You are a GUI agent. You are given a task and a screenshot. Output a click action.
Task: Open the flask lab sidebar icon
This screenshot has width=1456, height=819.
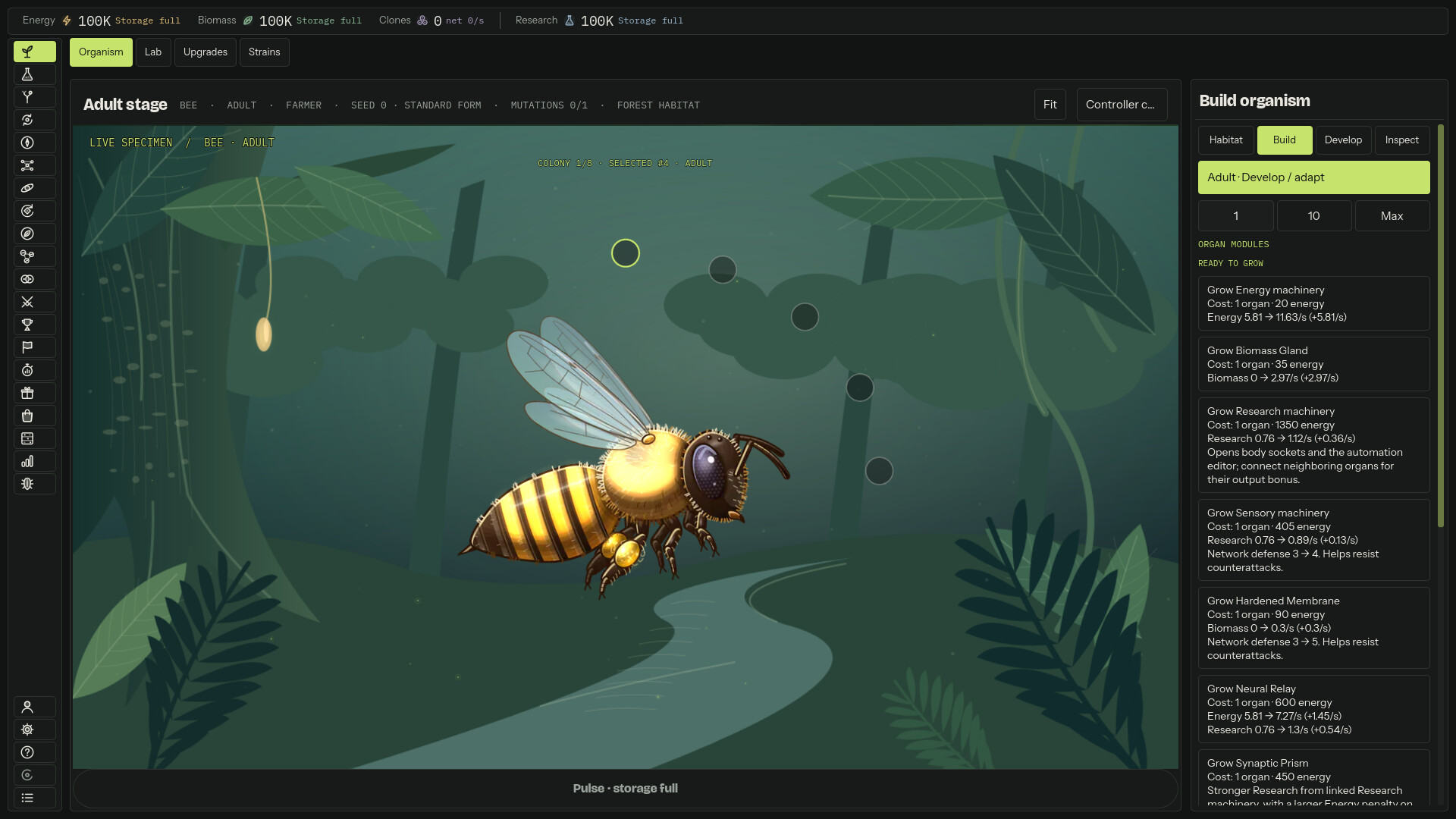click(x=34, y=74)
